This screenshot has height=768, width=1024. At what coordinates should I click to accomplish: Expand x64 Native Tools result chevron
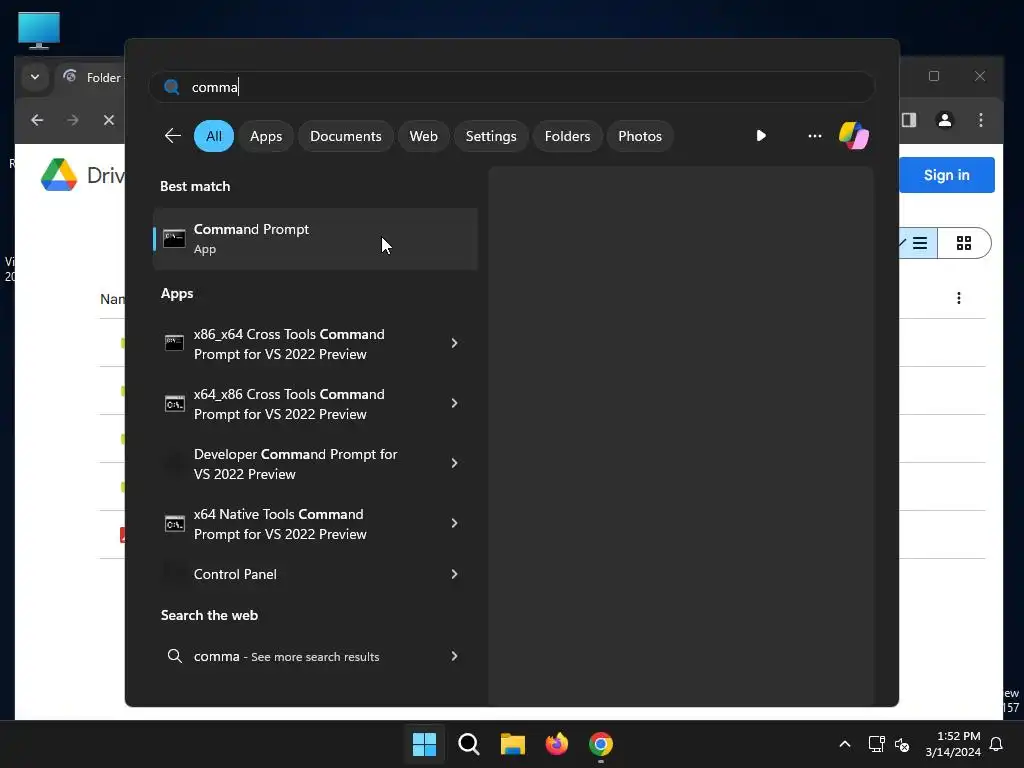[455, 523]
